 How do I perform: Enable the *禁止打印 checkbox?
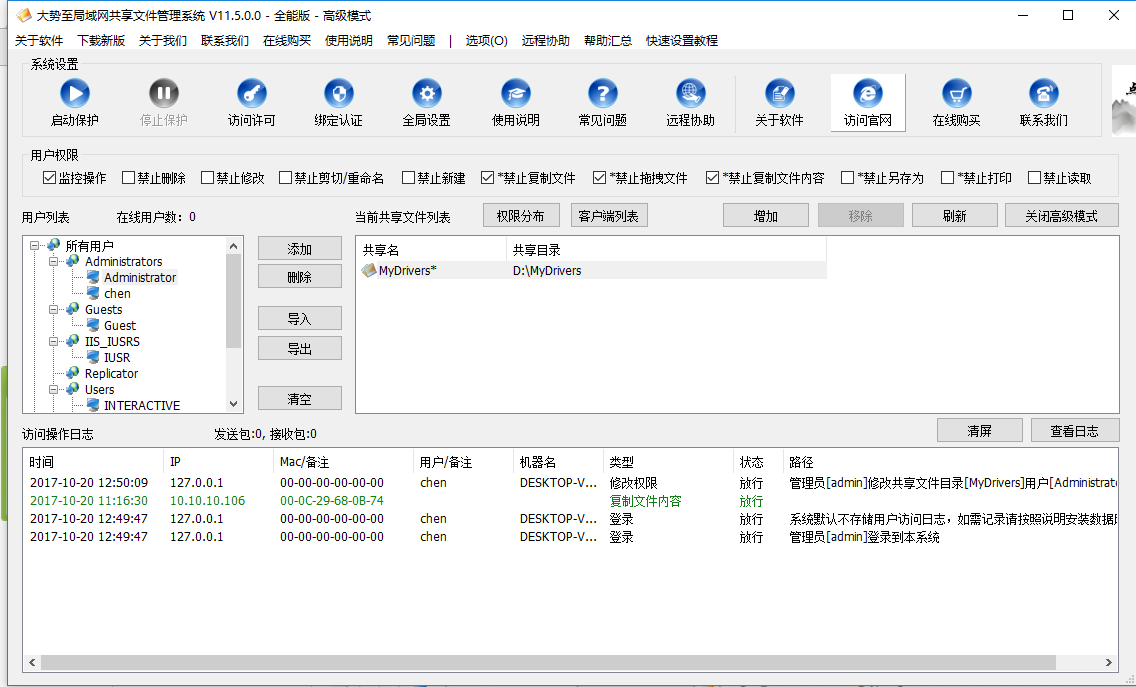947,178
